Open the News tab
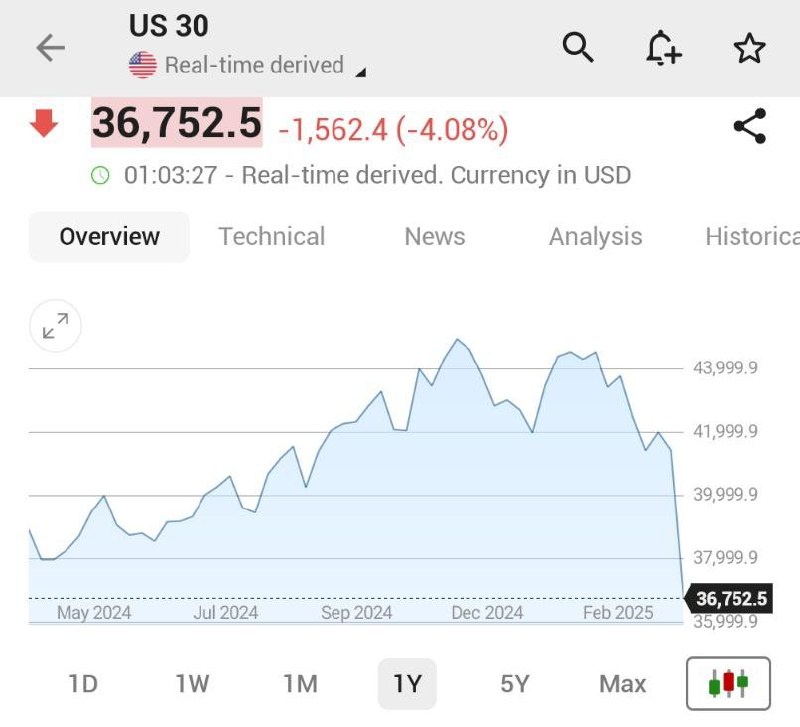The width and height of the screenshot is (800, 727). point(435,237)
